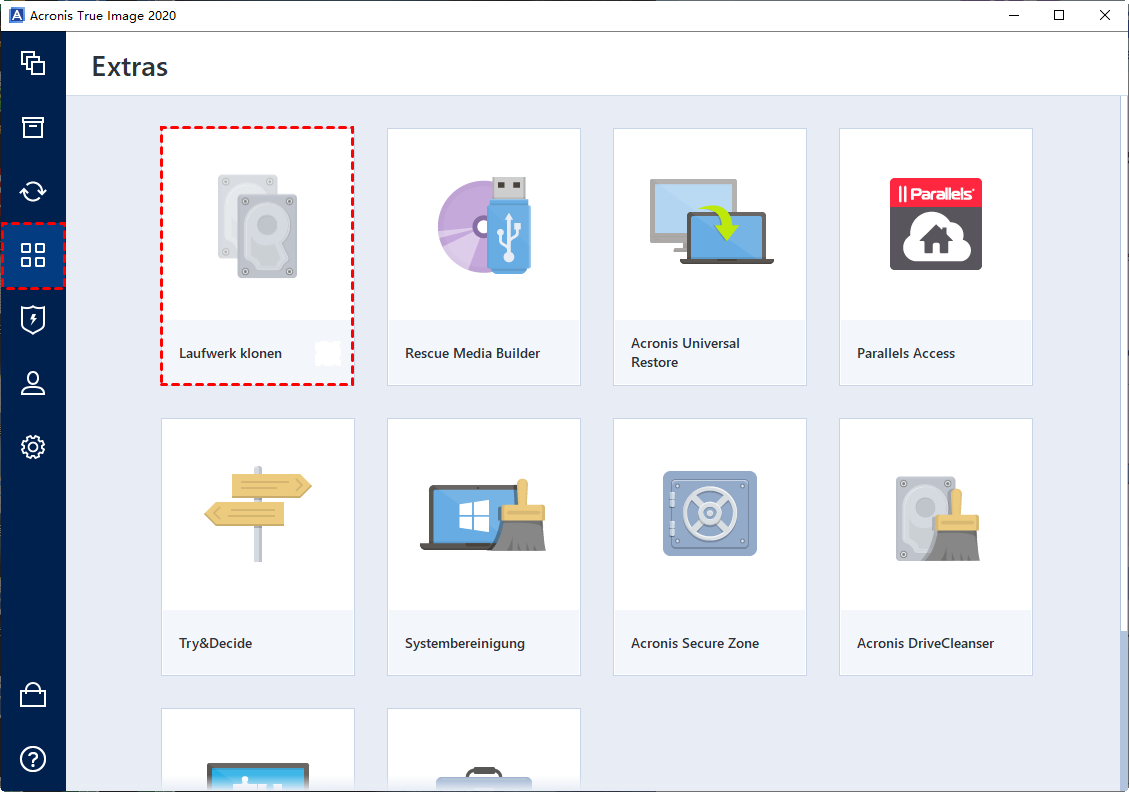This screenshot has height=792, width=1129.
Task: Click the Try&Decide label
Action: 215,644
